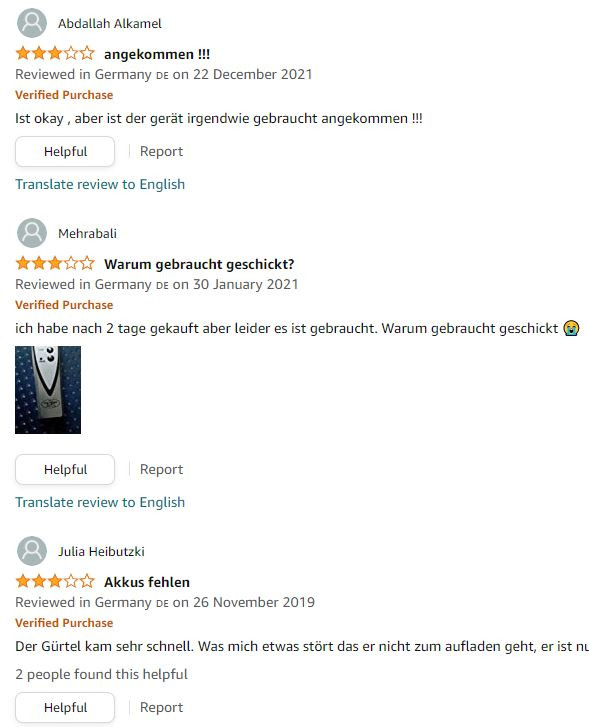Open Mehrabali's attached product photo
This screenshot has height=727, width=589.
48,390
